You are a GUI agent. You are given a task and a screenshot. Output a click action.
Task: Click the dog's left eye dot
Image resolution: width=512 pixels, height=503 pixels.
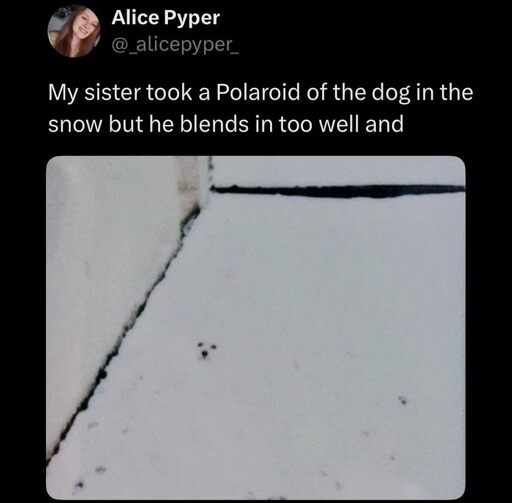201,344
